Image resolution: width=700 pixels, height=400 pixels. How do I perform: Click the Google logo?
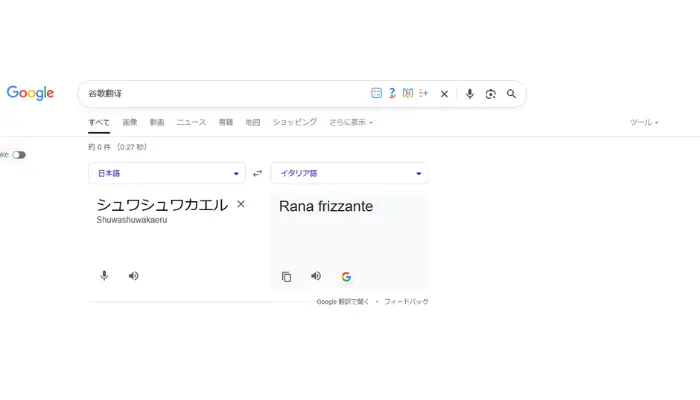coord(30,92)
